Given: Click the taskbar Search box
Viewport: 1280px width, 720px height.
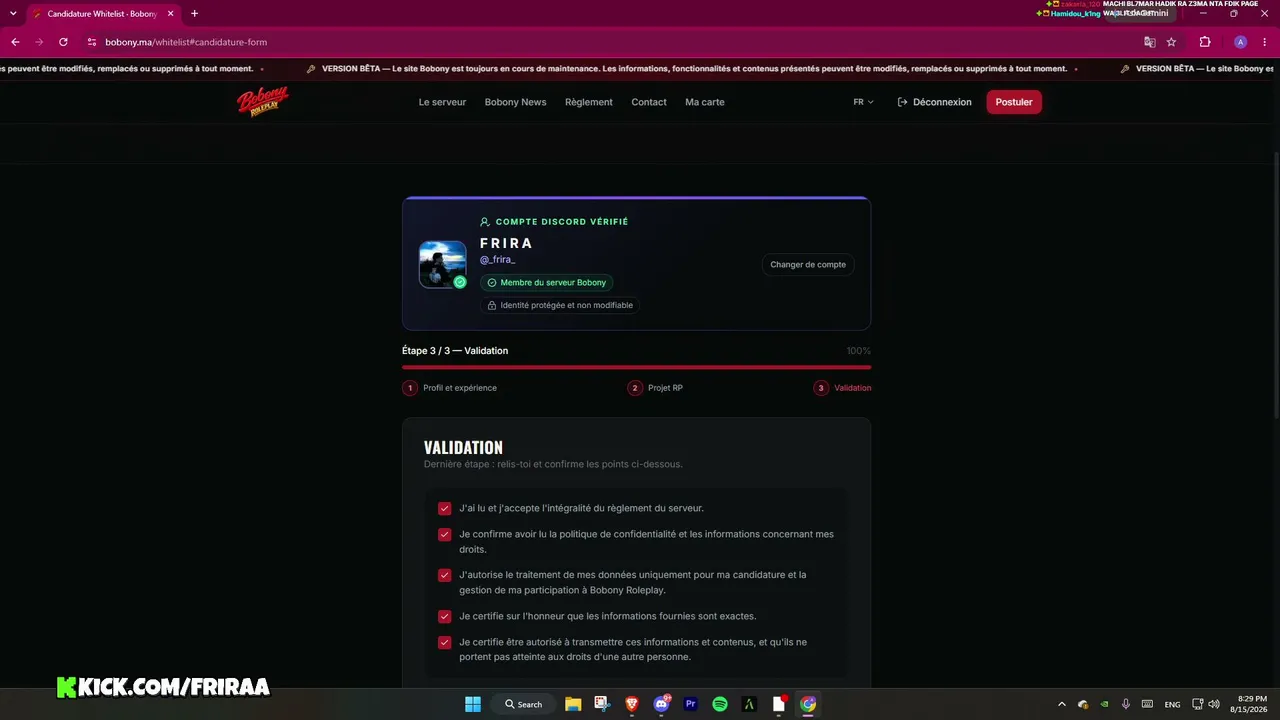Looking at the screenshot, I should pyautogui.click(x=523, y=704).
